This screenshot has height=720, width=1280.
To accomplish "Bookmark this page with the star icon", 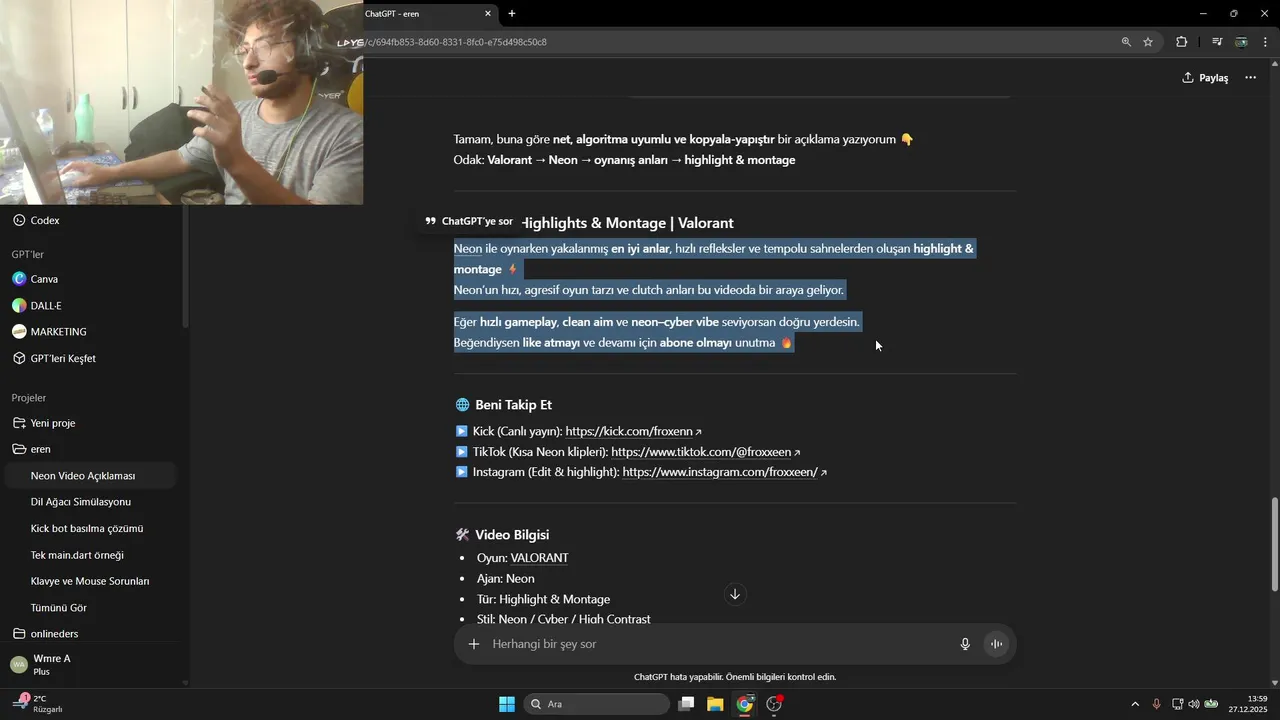I will click(1148, 42).
